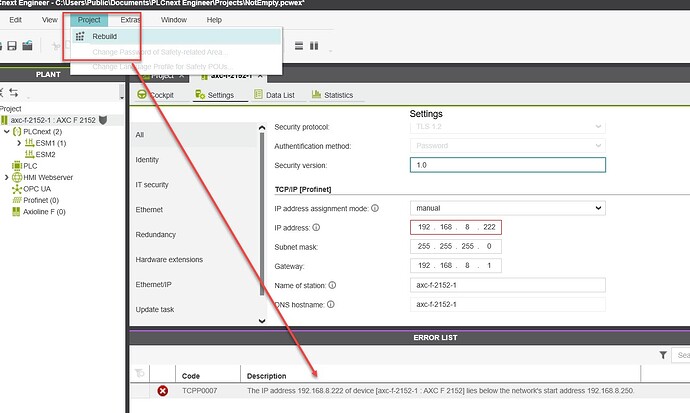This screenshot has height=413, width=690.
Task: Click the TCPP0007 error code cell
Action: coord(199,391)
